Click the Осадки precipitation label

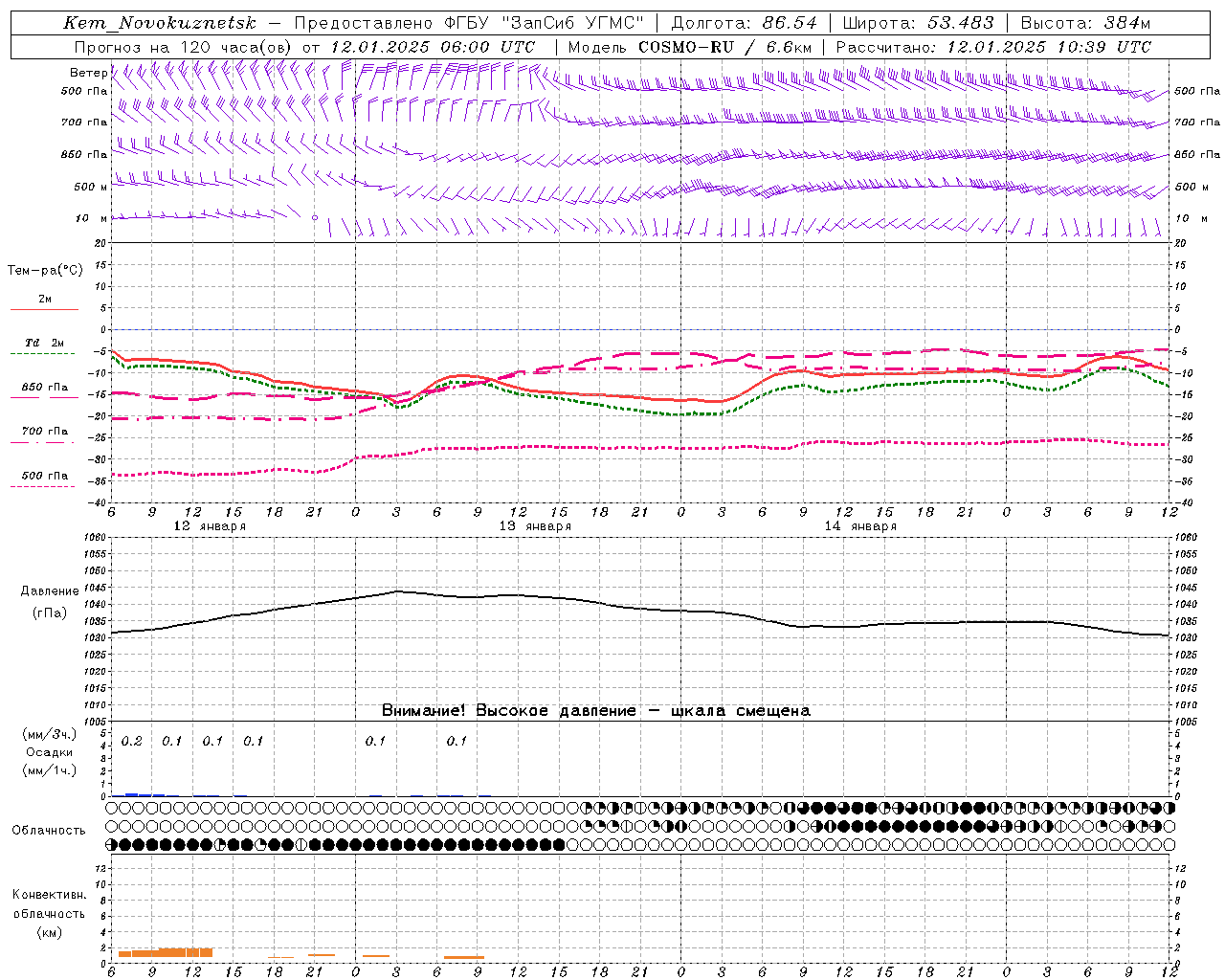point(50,752)
